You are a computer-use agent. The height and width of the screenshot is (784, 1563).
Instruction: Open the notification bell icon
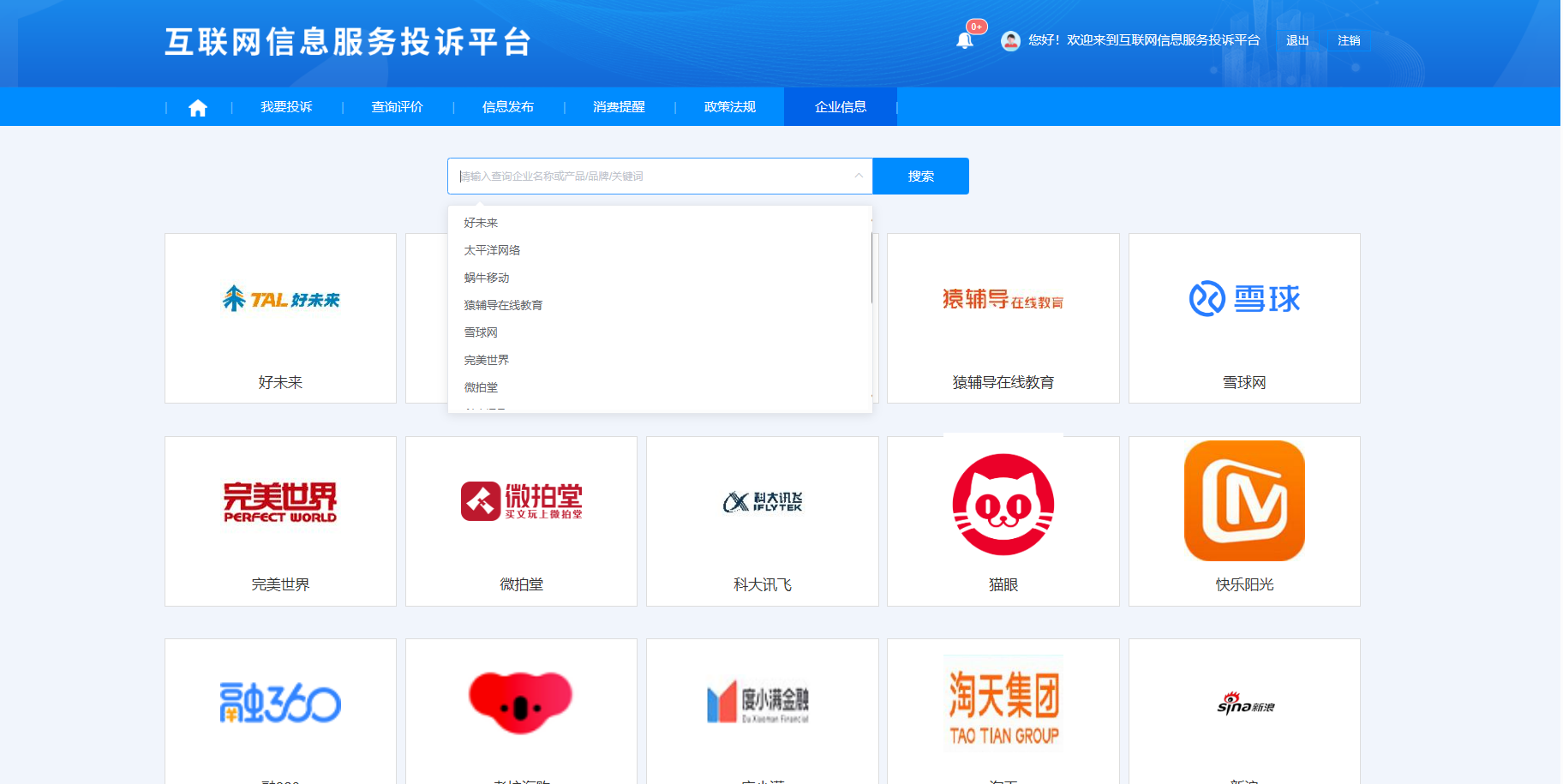pyautogui.click(x=964, y=40)
